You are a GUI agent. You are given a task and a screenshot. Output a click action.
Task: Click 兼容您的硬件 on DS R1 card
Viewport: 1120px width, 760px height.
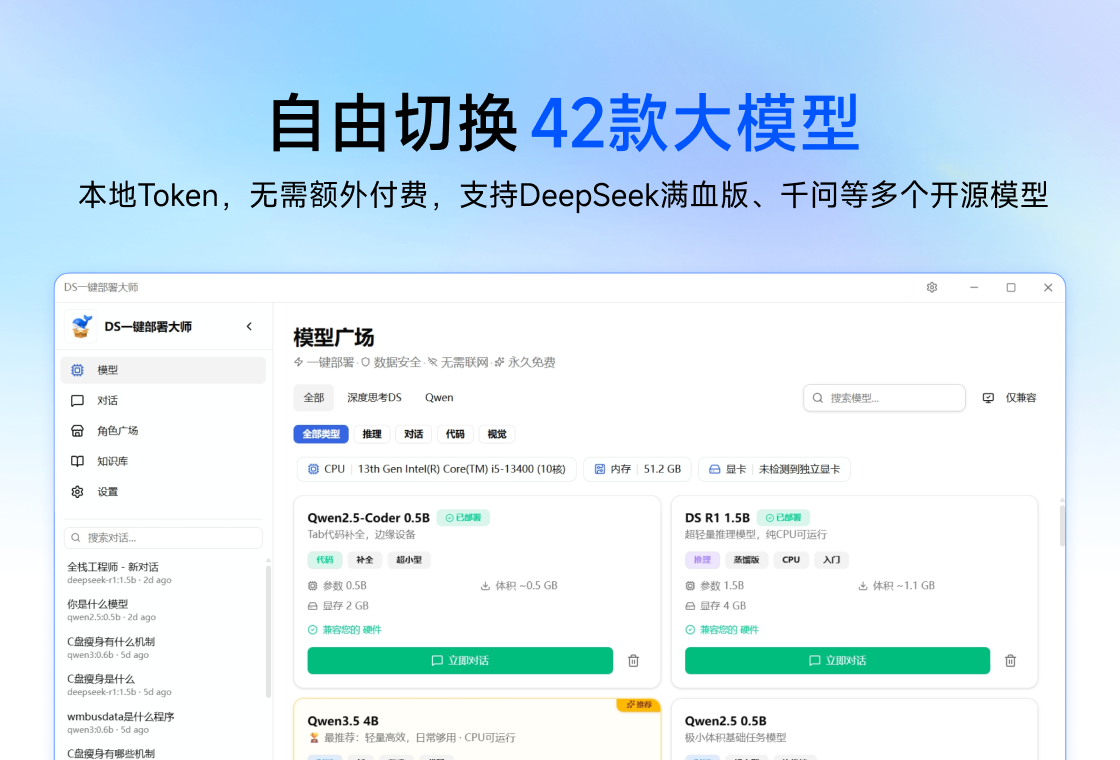coord(722,630)
